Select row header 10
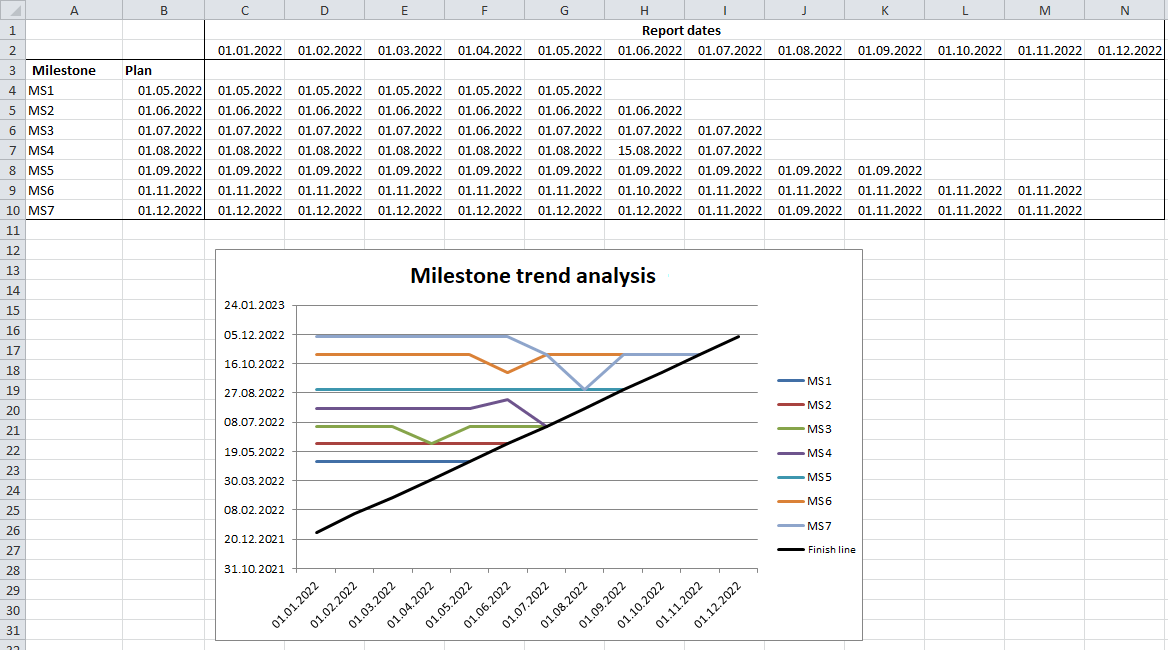This screenshot has height=650, width=1168. [x=13, y=210]
